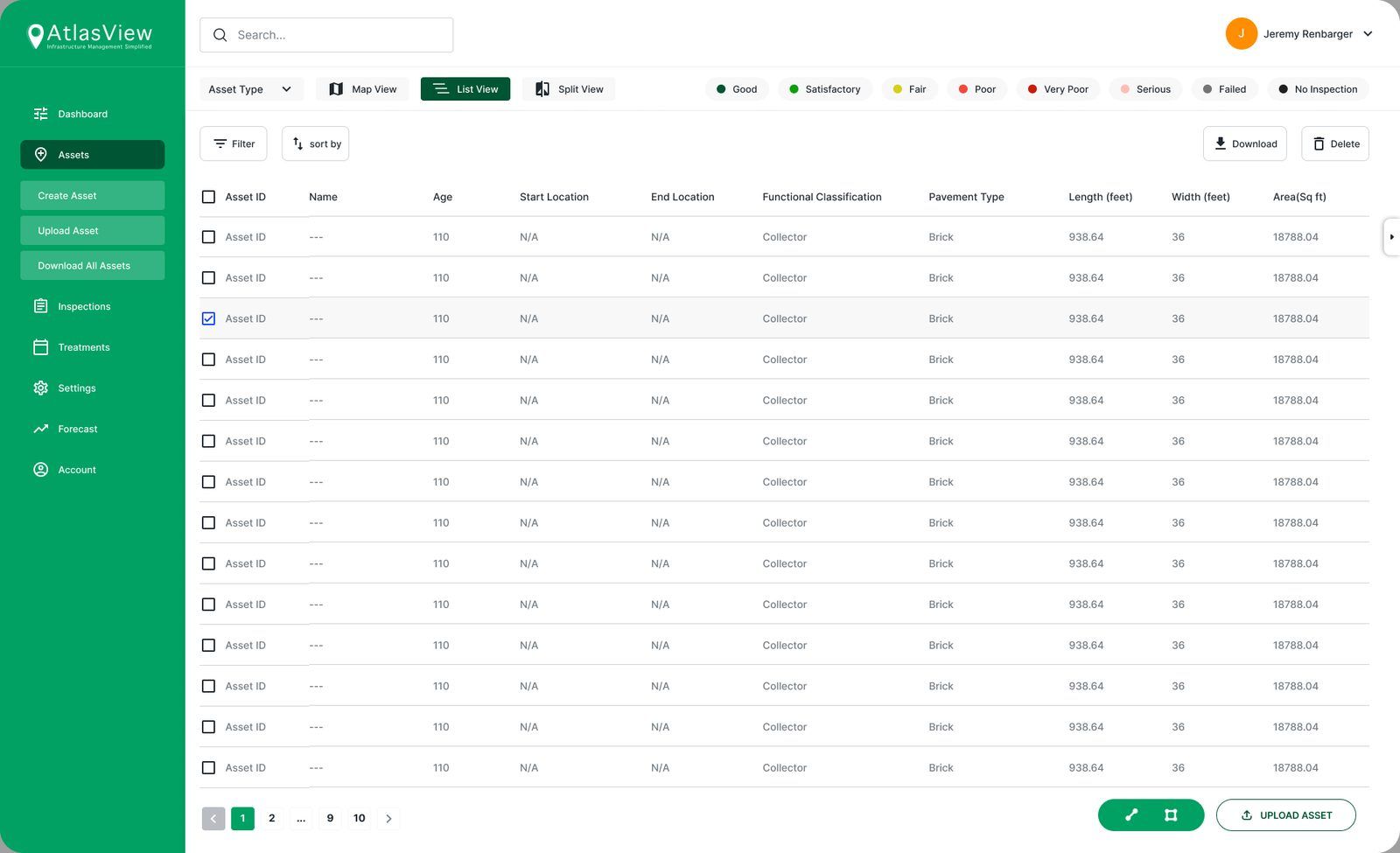Tick the select-all checkbox in table header
The width and height of the screenshot is (1400, 853).
pyautogui.click(x=208, y=197)
